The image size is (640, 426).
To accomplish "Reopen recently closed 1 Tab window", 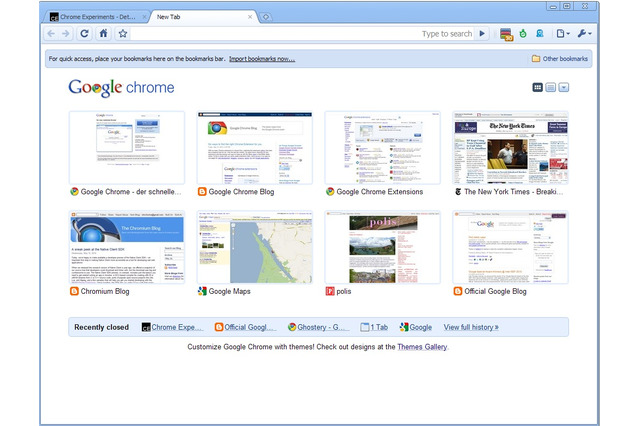I will (374, 327).
